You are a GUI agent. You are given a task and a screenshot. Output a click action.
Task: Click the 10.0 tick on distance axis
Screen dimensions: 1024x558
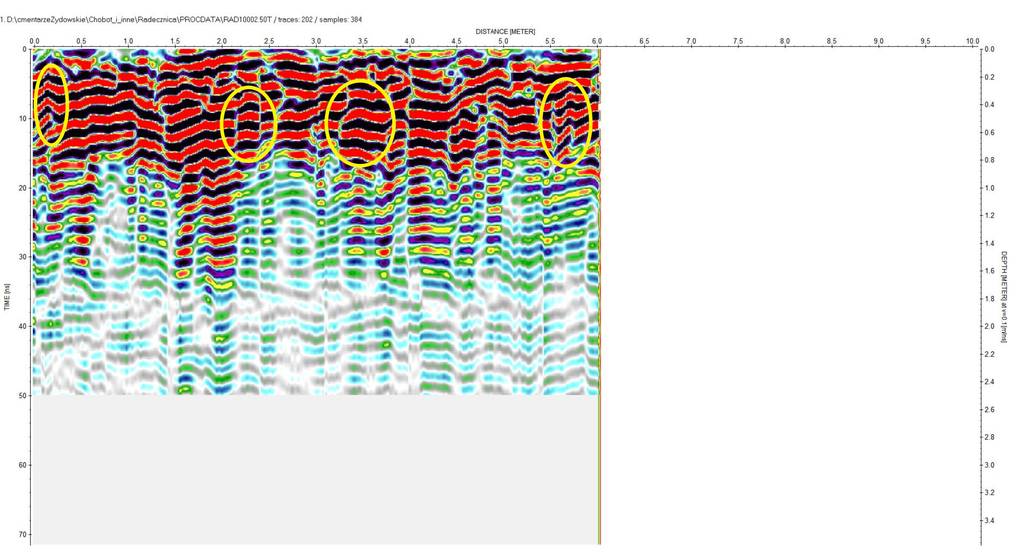(972, 41)
